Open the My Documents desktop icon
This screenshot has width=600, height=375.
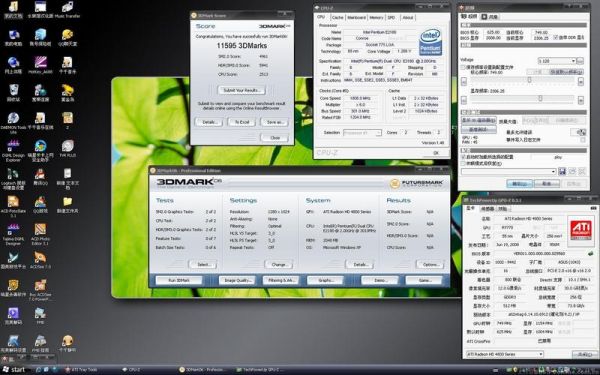click(13, 10)
